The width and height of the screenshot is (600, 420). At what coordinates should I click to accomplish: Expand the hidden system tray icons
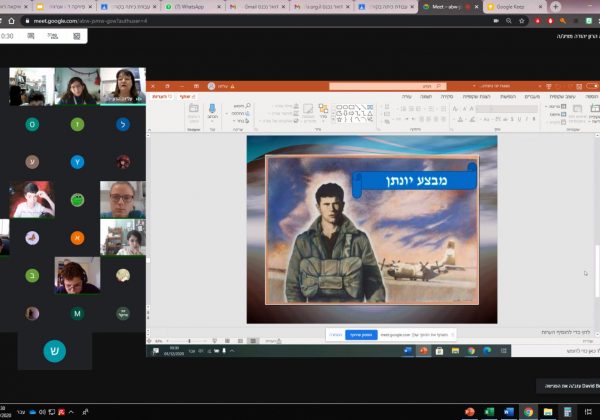click(71, 412)
